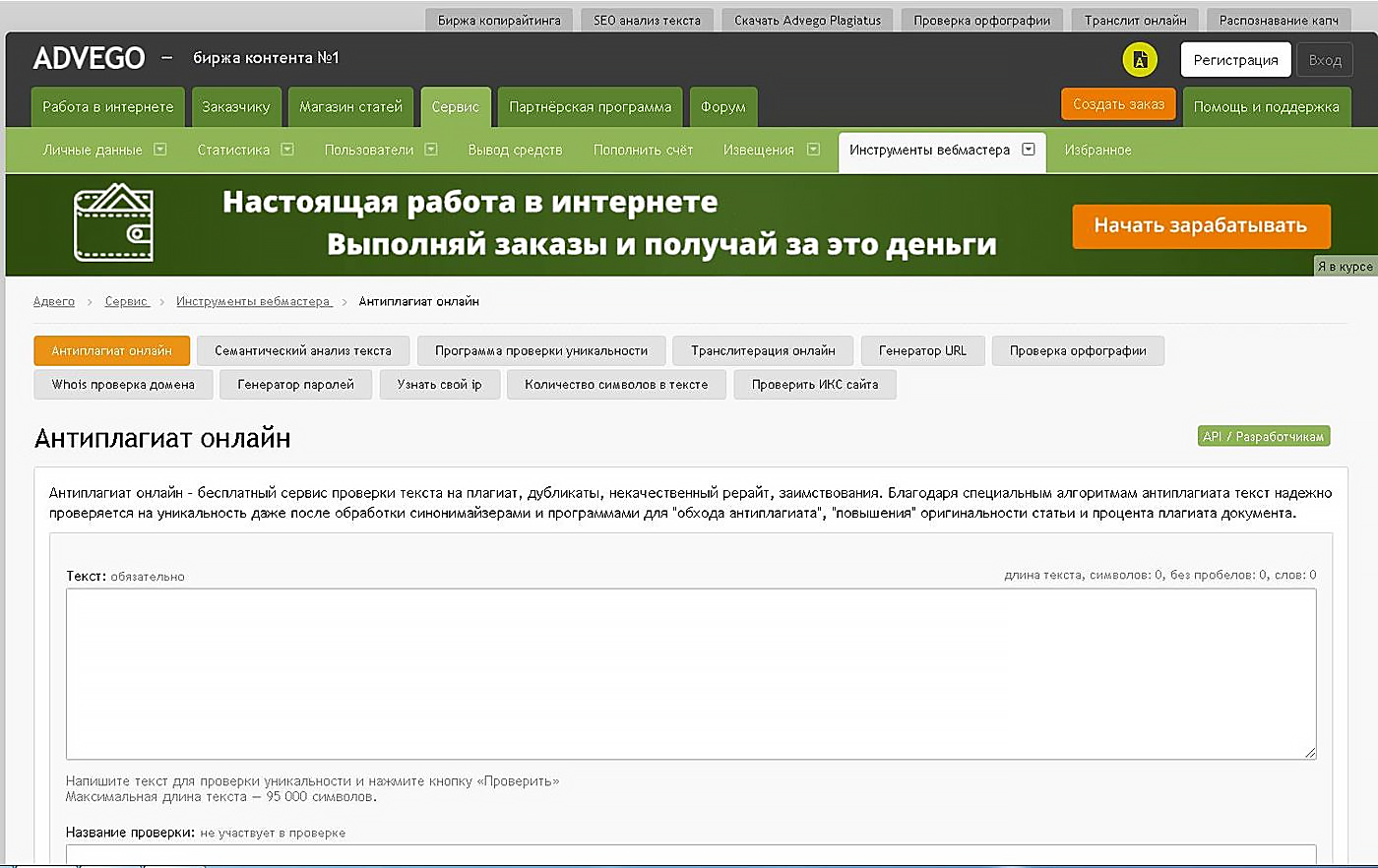Click the Сервис breadcrumb link
1378x868 pixels.
(127, 301)
